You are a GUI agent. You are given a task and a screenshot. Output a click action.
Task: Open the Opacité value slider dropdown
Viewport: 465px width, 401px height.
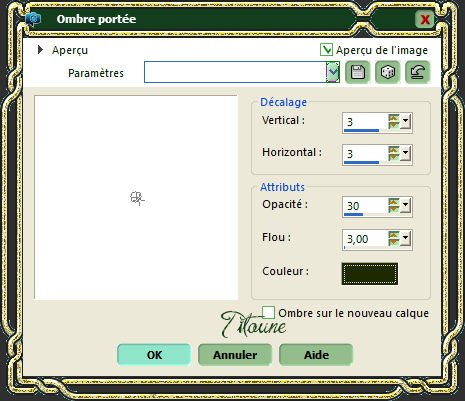coord(405,206)
